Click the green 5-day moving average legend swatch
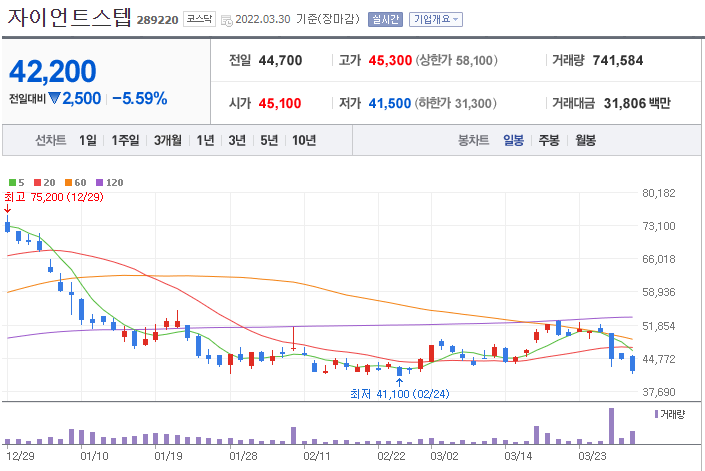Image resolution: width=705 pixels, height=471 pixels. (13, 182)
